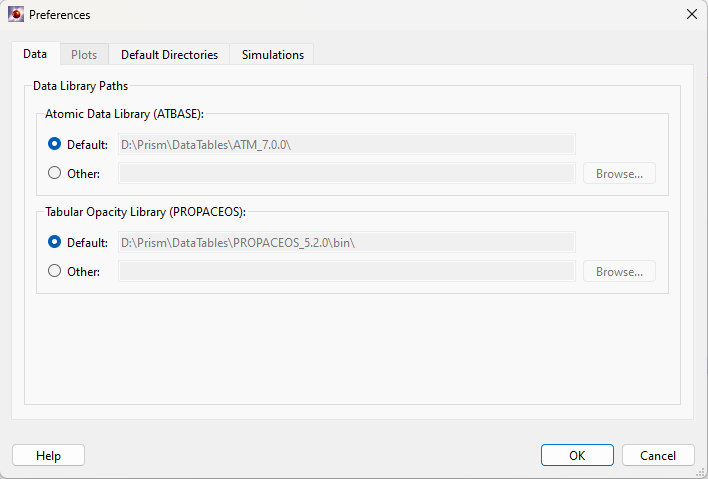Select Default radio for Tabular Opacity Library
The width and height of the screenshot is (708, 479).
(54, 242)
